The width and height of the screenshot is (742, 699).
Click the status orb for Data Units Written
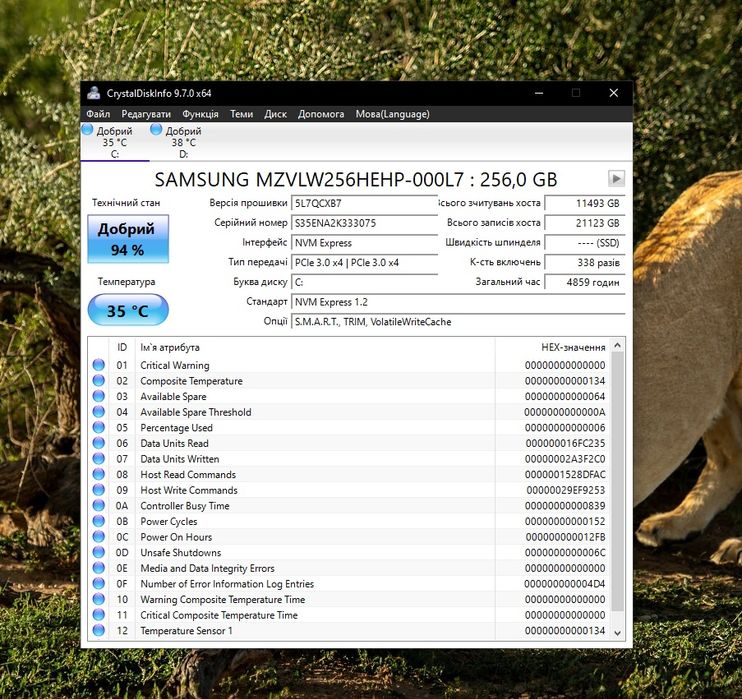(98, 459)
